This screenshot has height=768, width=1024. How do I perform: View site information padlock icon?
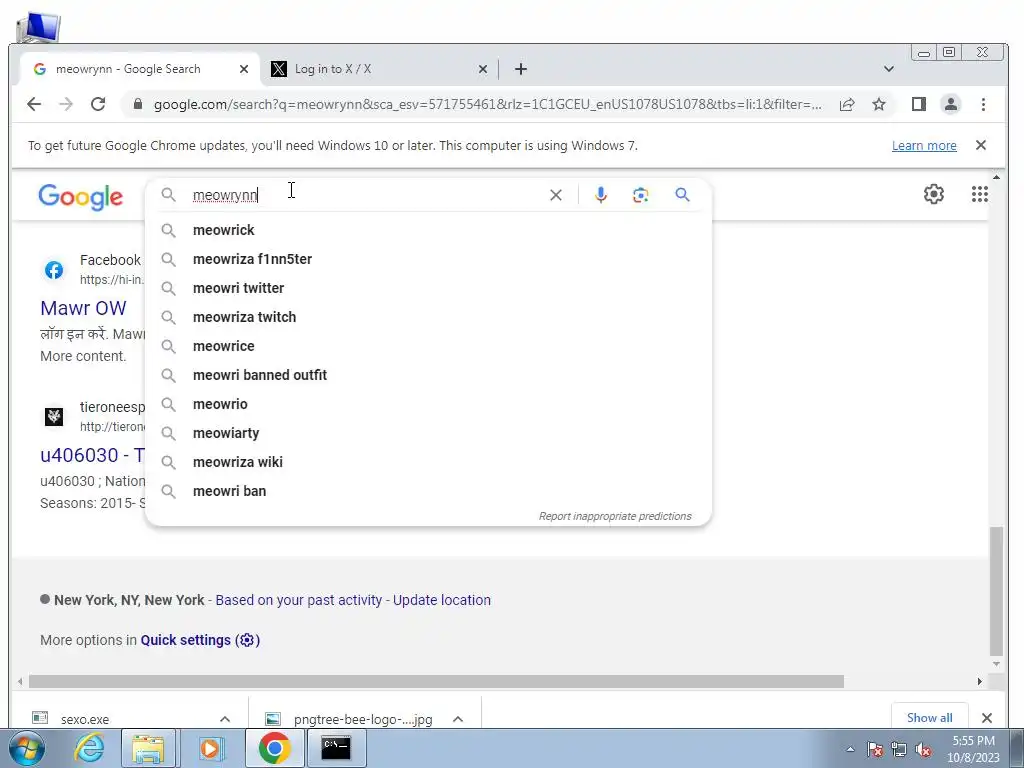[138, 104]
